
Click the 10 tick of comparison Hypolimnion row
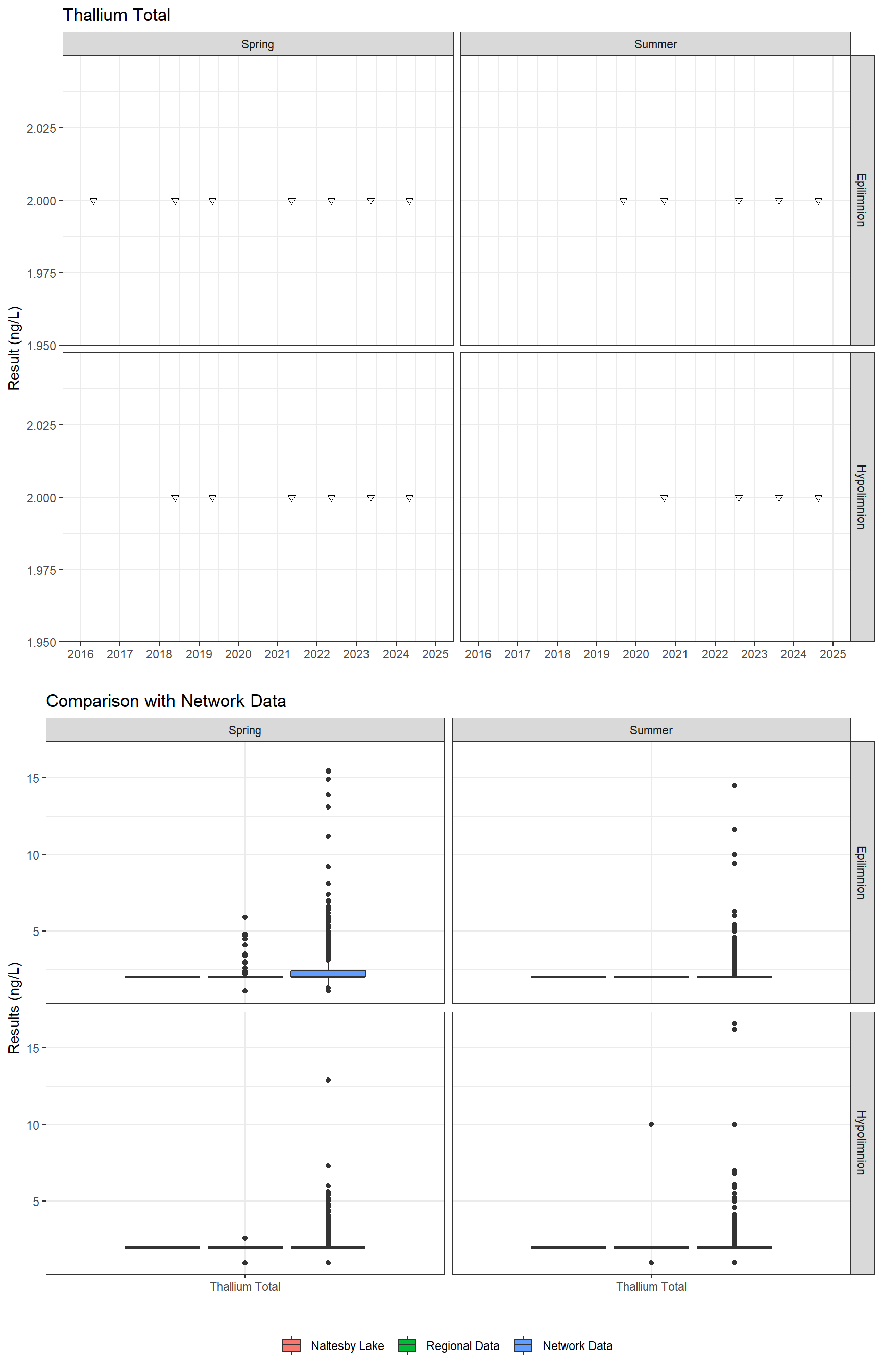(x=33, y=1124)
